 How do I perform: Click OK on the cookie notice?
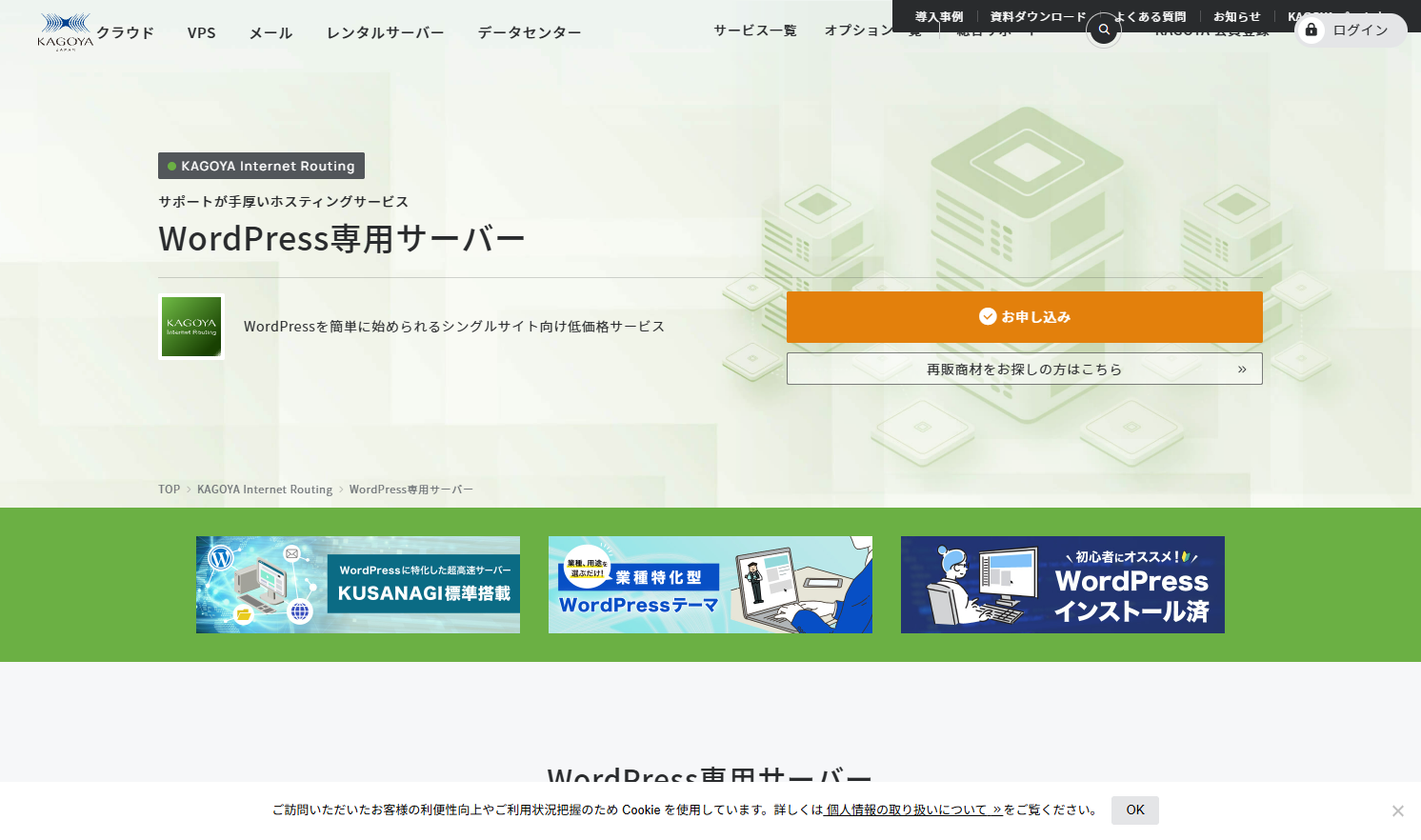coord(1135,810)
